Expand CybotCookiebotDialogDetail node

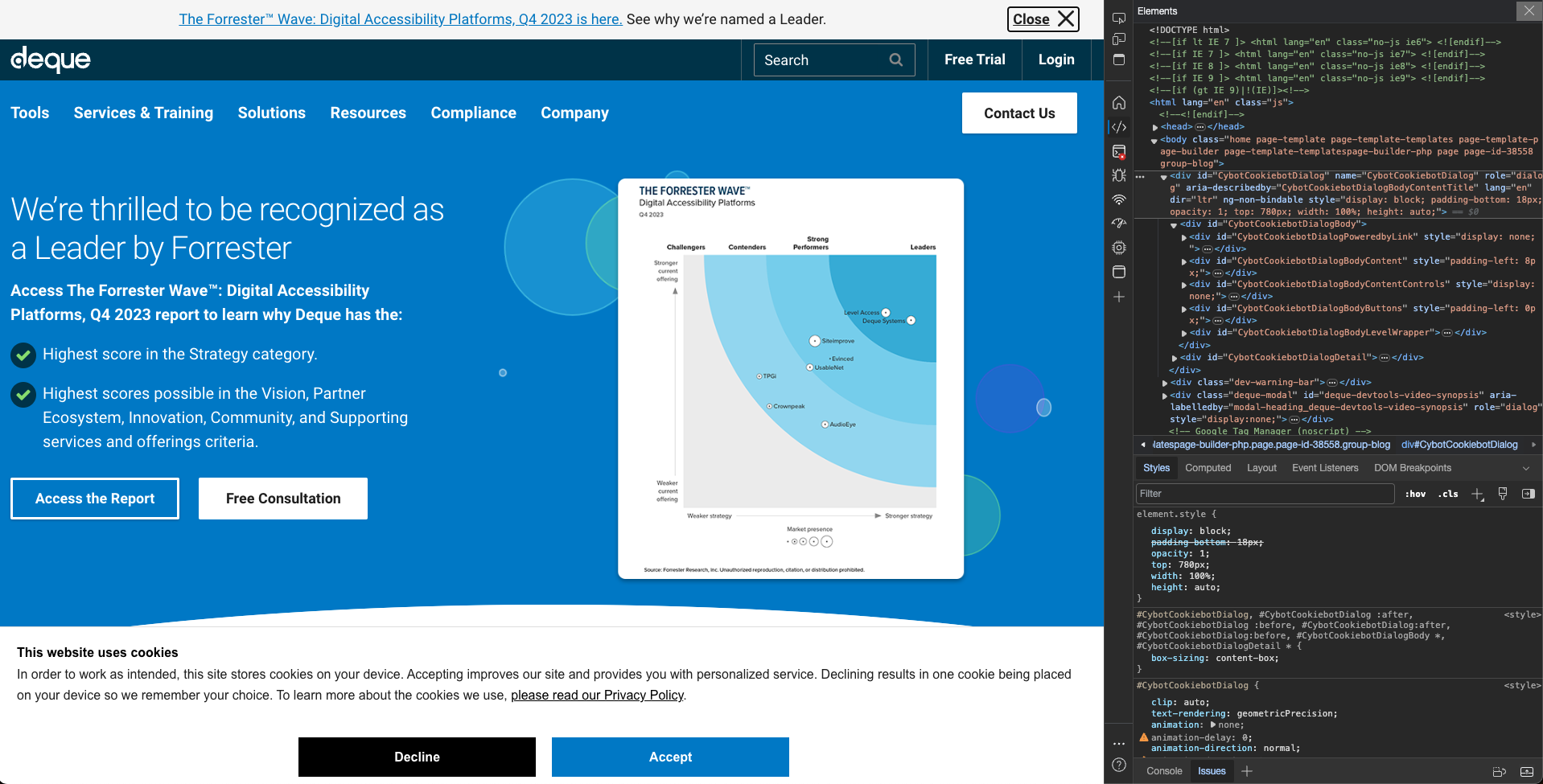[1175, 358]
